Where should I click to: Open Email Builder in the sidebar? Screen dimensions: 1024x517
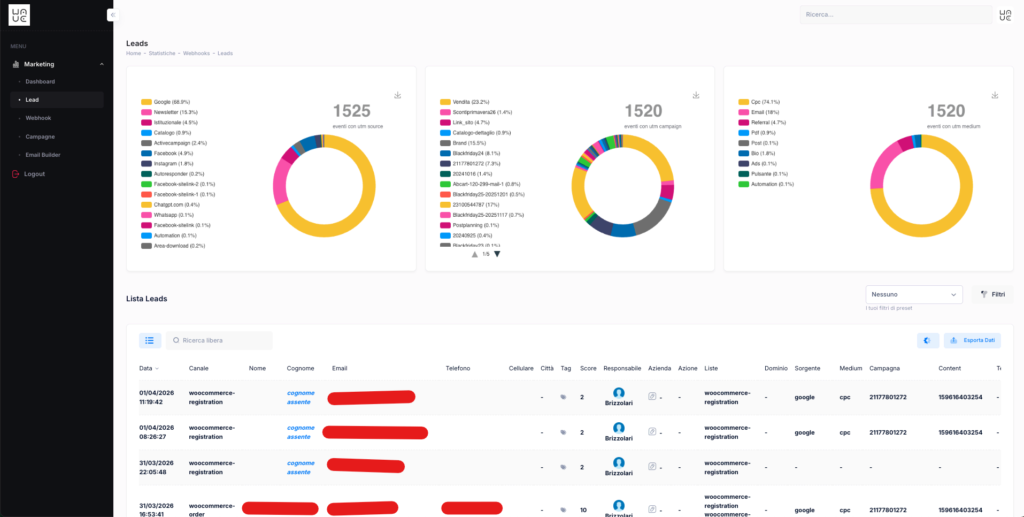click(x=43, y=155)
